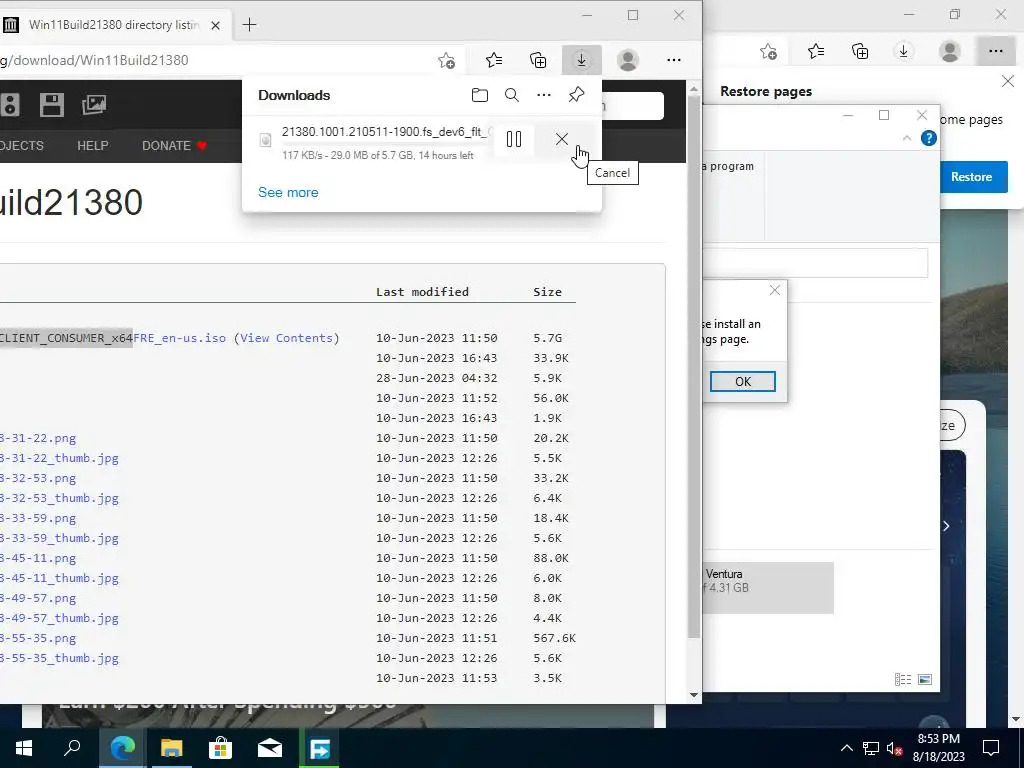
Task: Open Favorites icon in background Edge toolbar
Action: [816, 51]
